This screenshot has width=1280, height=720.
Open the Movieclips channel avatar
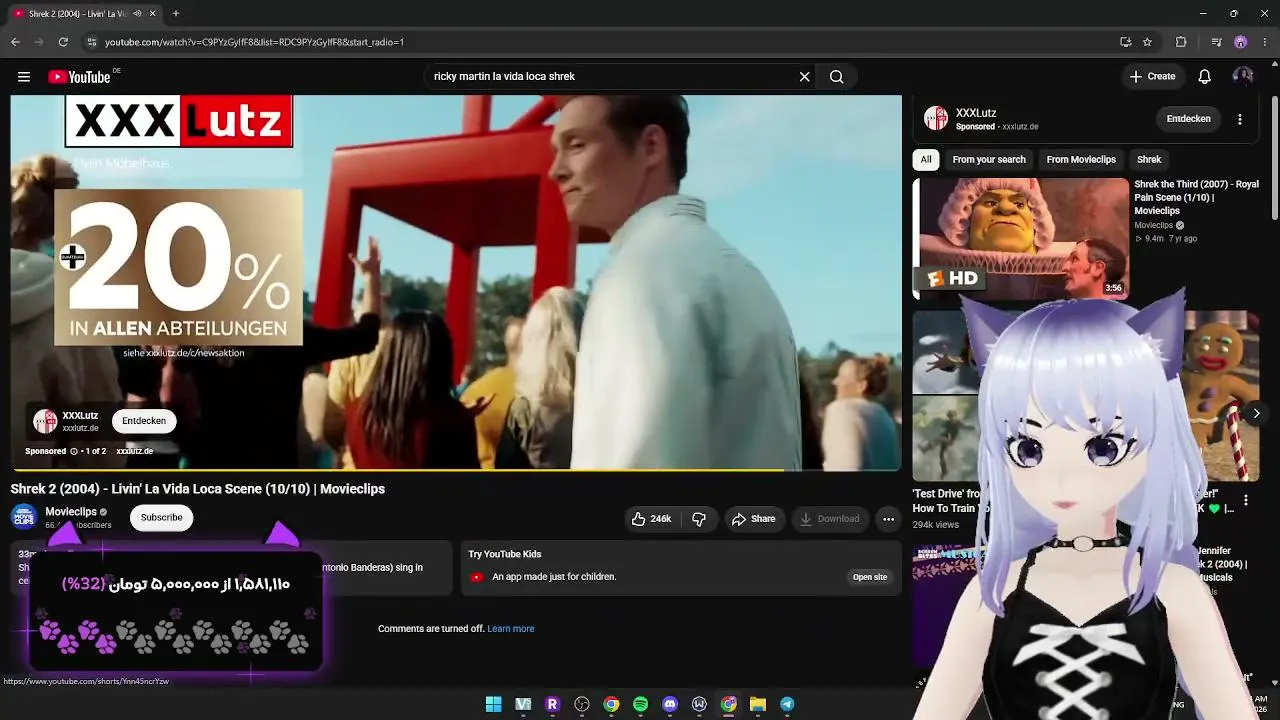pyautogui.click(x=24, y=517)
